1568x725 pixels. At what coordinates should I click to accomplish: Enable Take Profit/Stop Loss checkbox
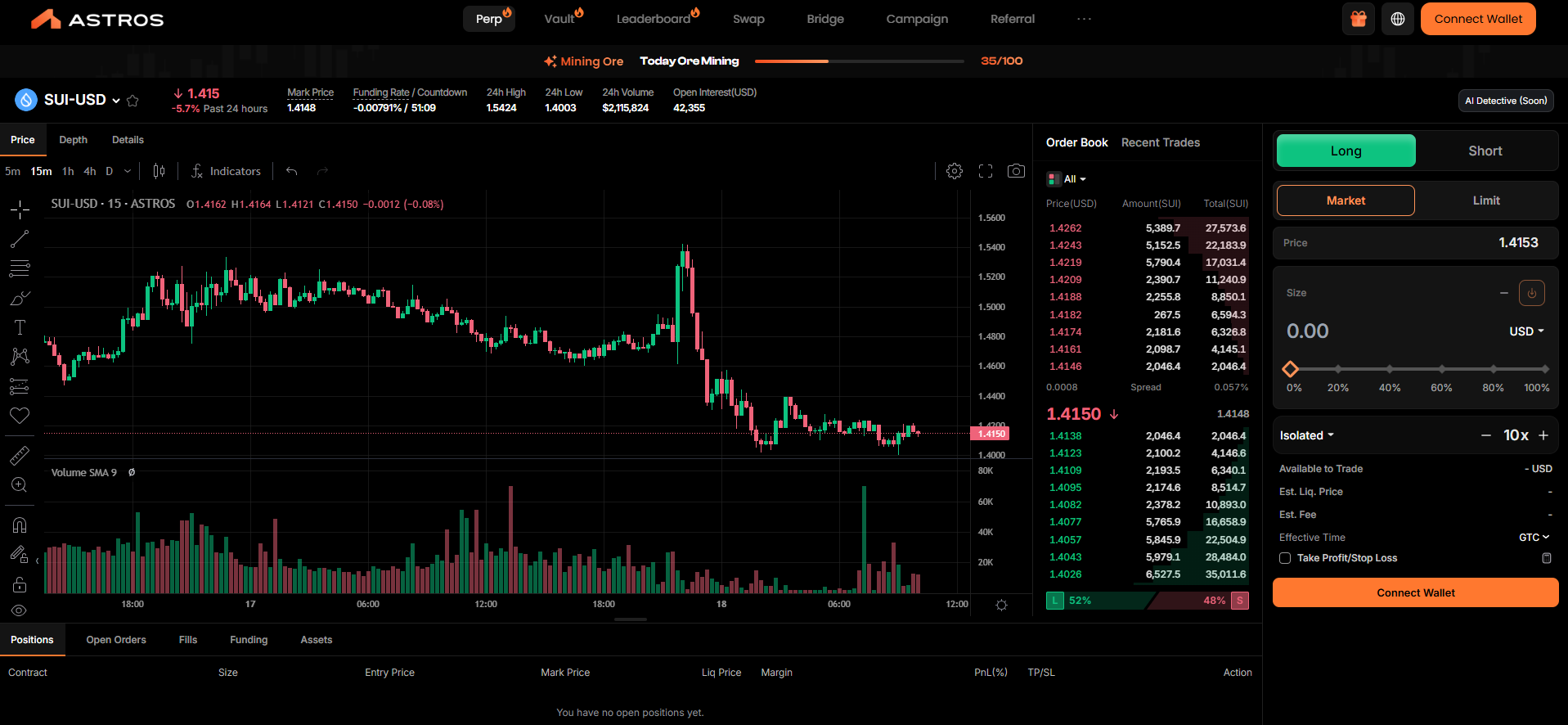pos(1285,558)
